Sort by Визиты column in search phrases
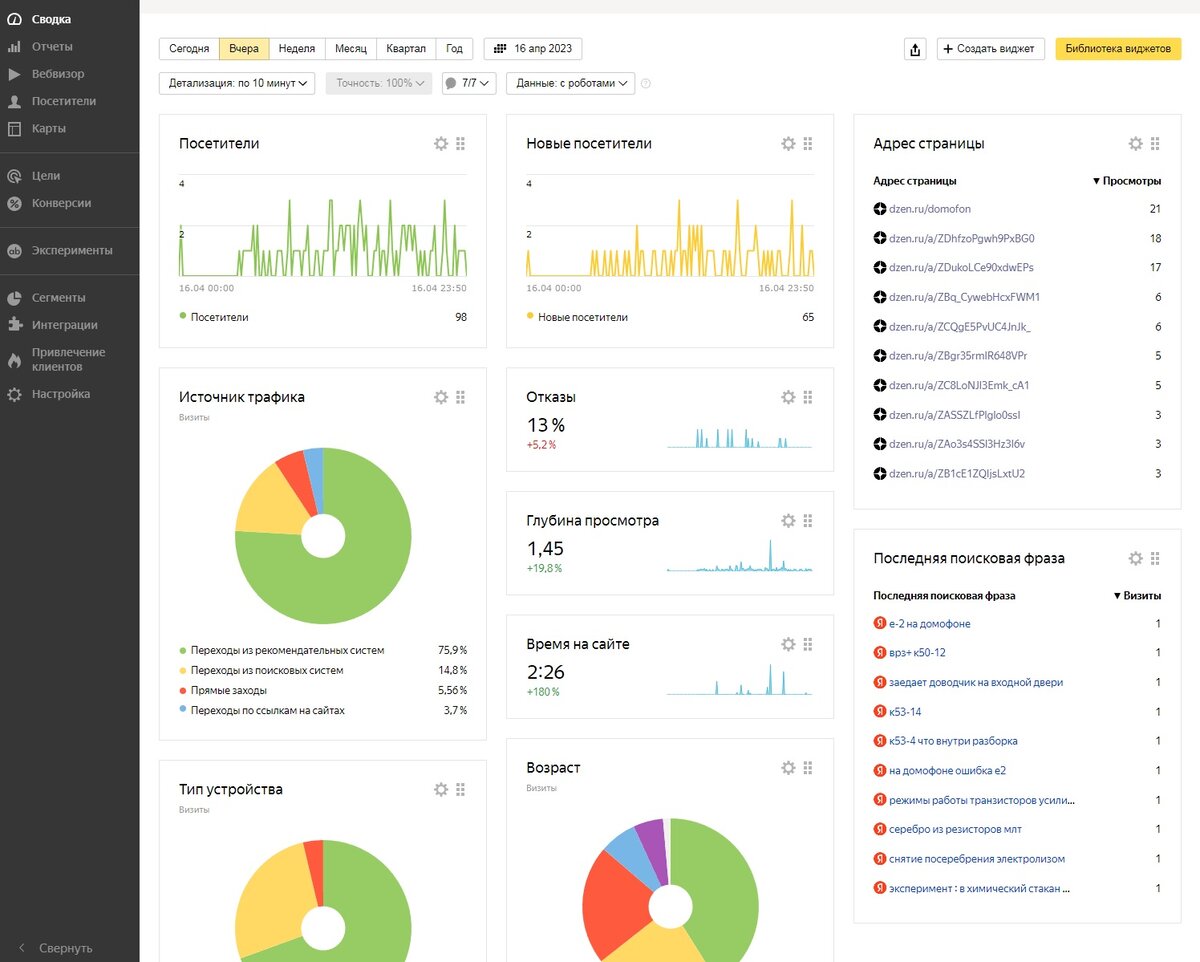Viewport: 1200px width, 962px height. [1137, 595]
